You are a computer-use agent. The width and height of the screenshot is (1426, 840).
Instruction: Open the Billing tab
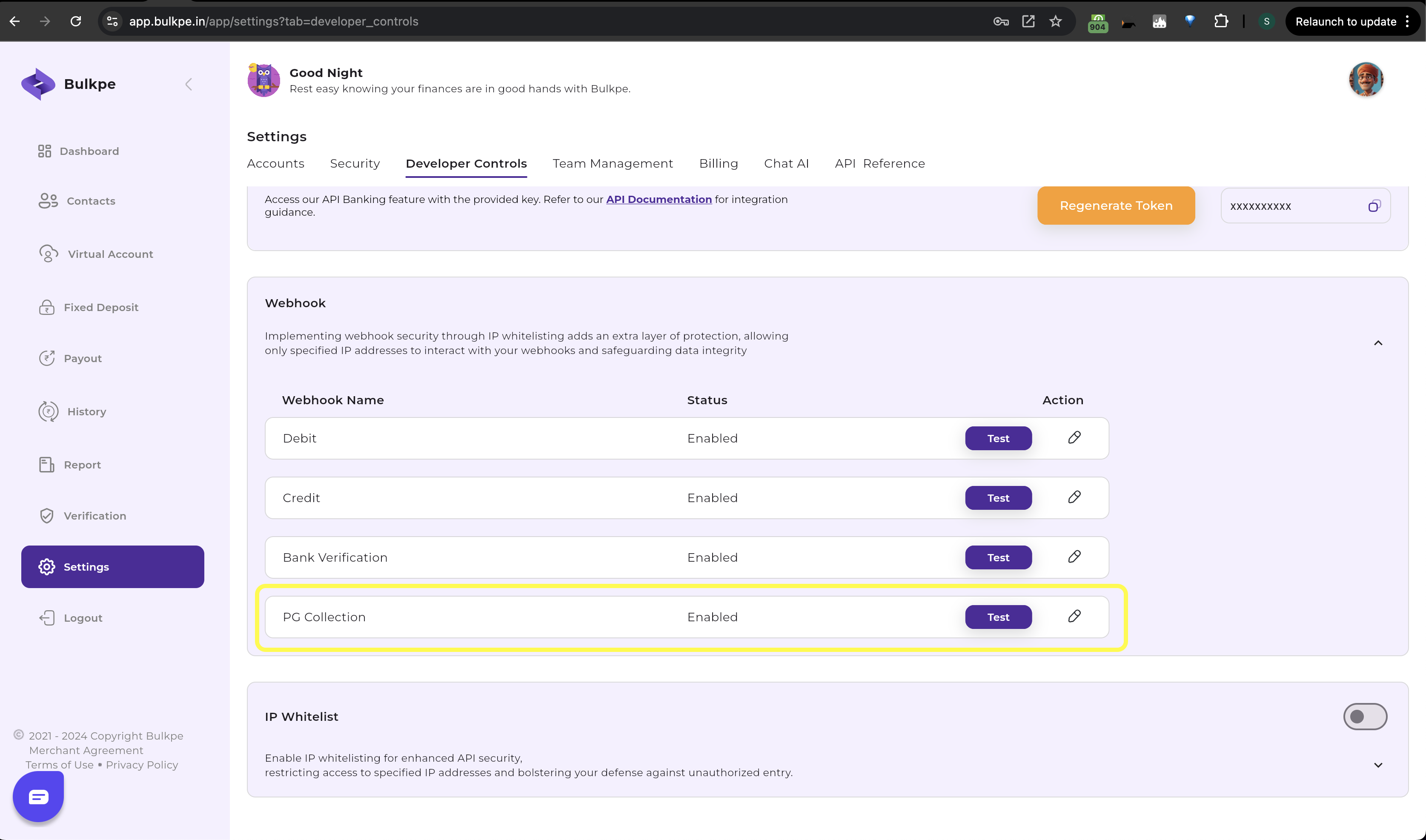pos(719,163)
